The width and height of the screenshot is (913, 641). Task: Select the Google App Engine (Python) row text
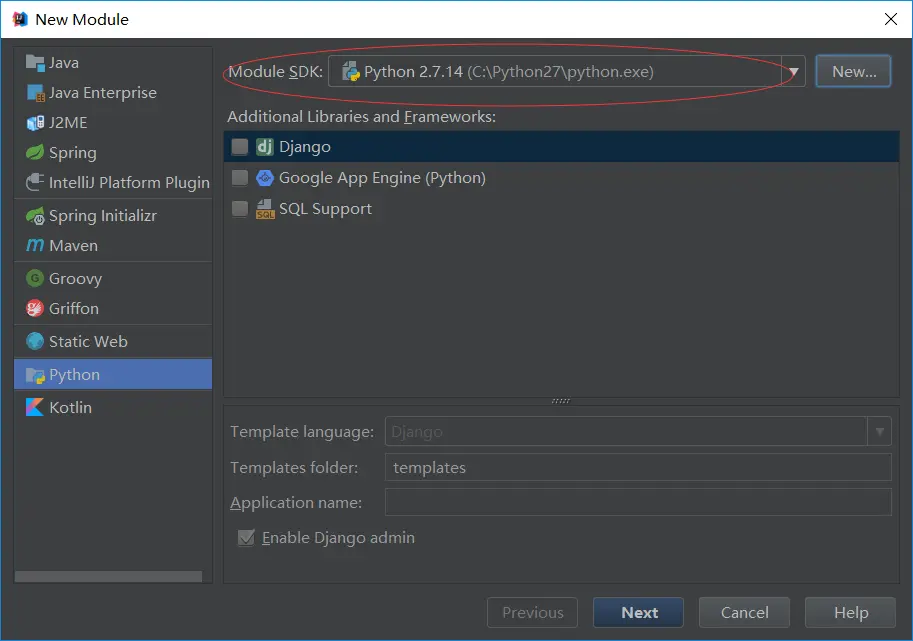[x=382, y=178]
